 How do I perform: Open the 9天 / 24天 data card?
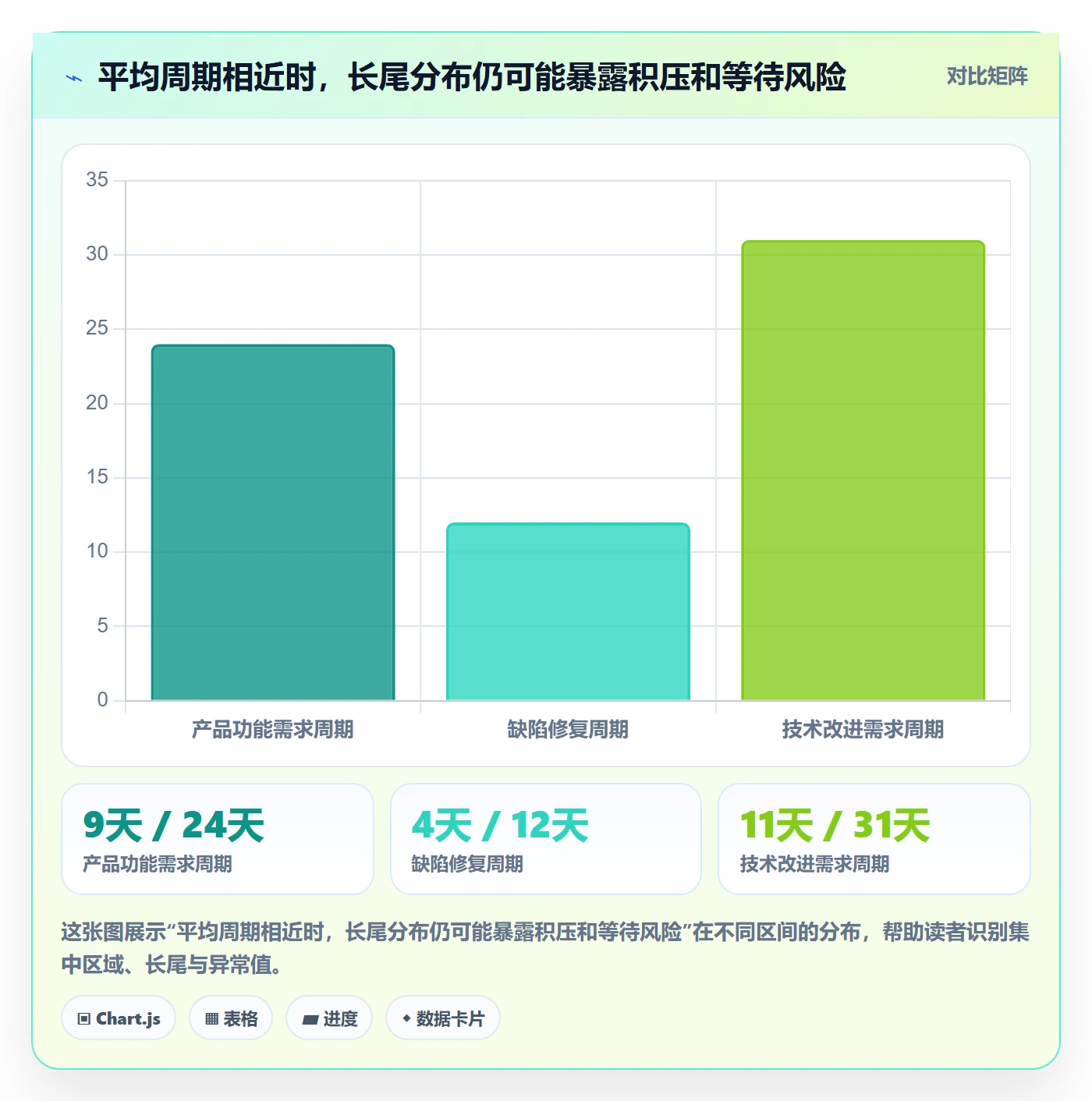coord(218,839)
